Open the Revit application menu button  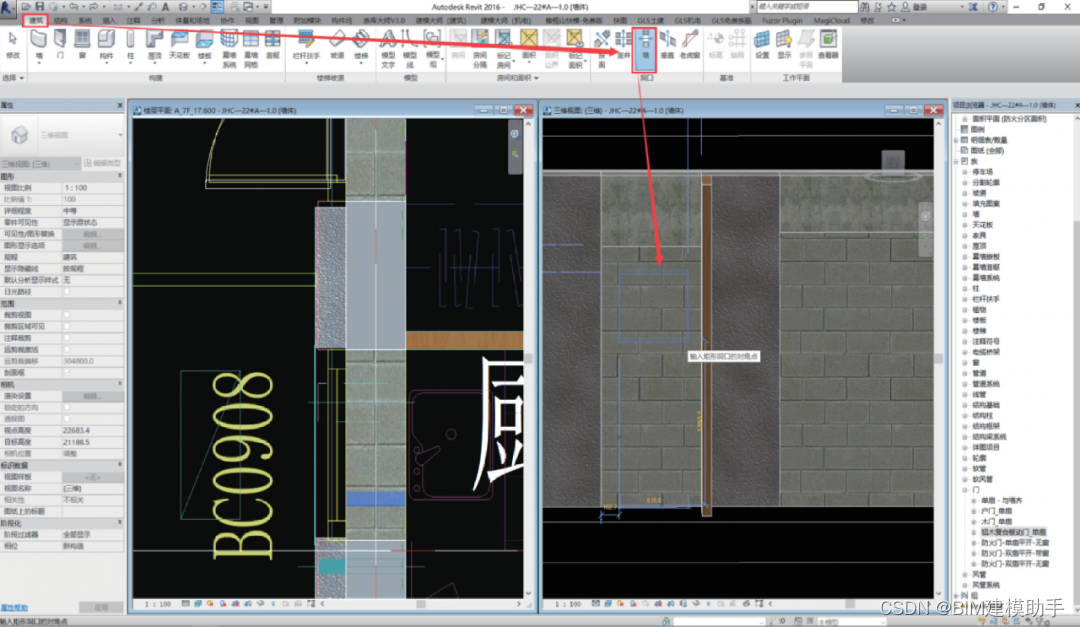pos(8,8)
